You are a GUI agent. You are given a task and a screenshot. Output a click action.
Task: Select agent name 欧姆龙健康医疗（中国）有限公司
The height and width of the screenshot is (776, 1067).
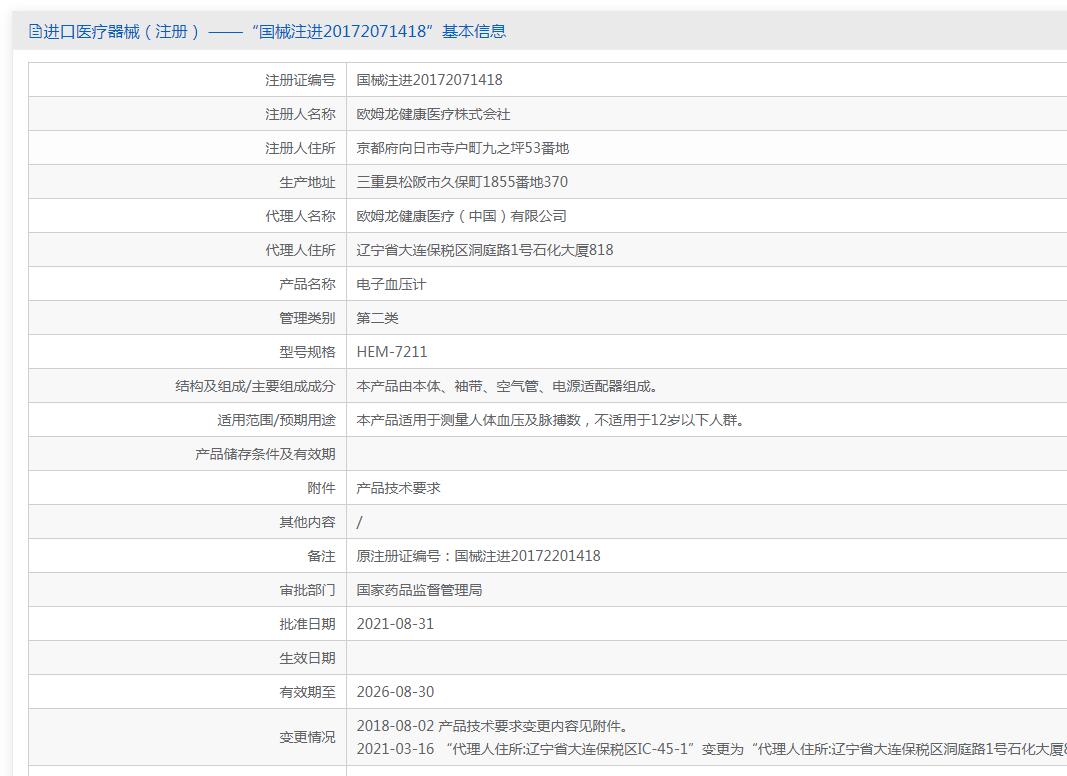click(461, 216)
